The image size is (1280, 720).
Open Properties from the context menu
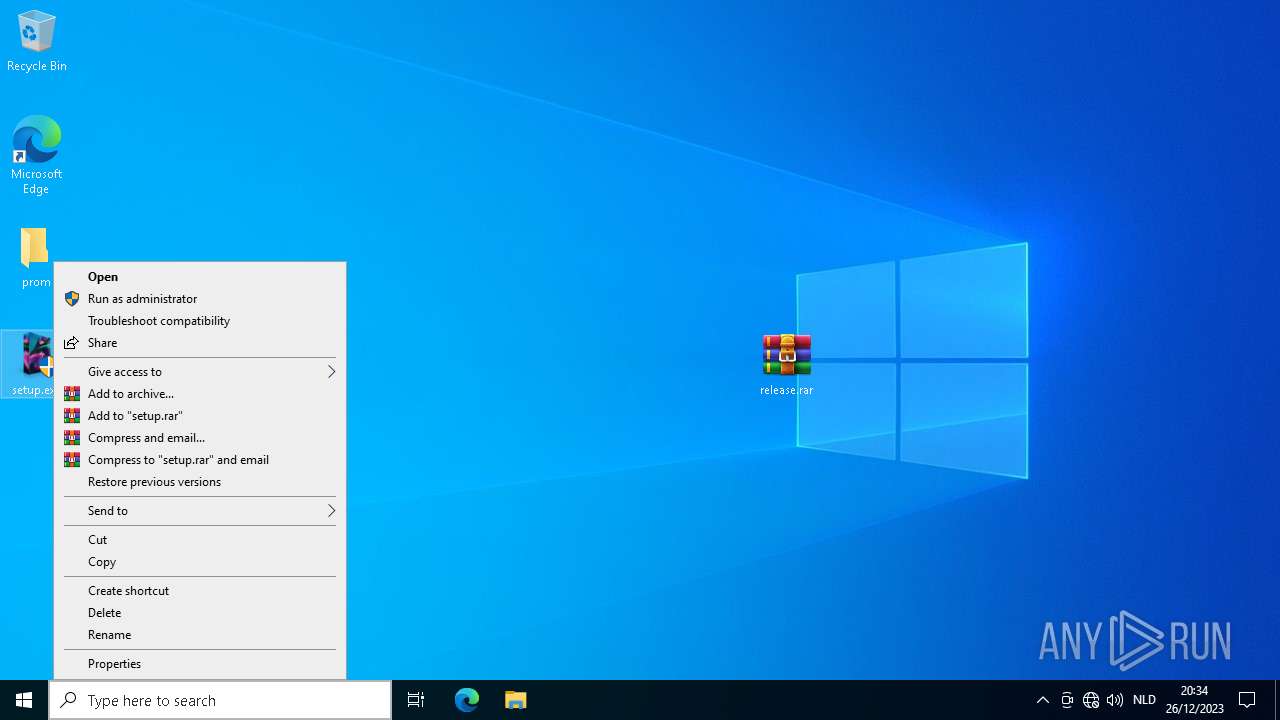click(200, 664)
